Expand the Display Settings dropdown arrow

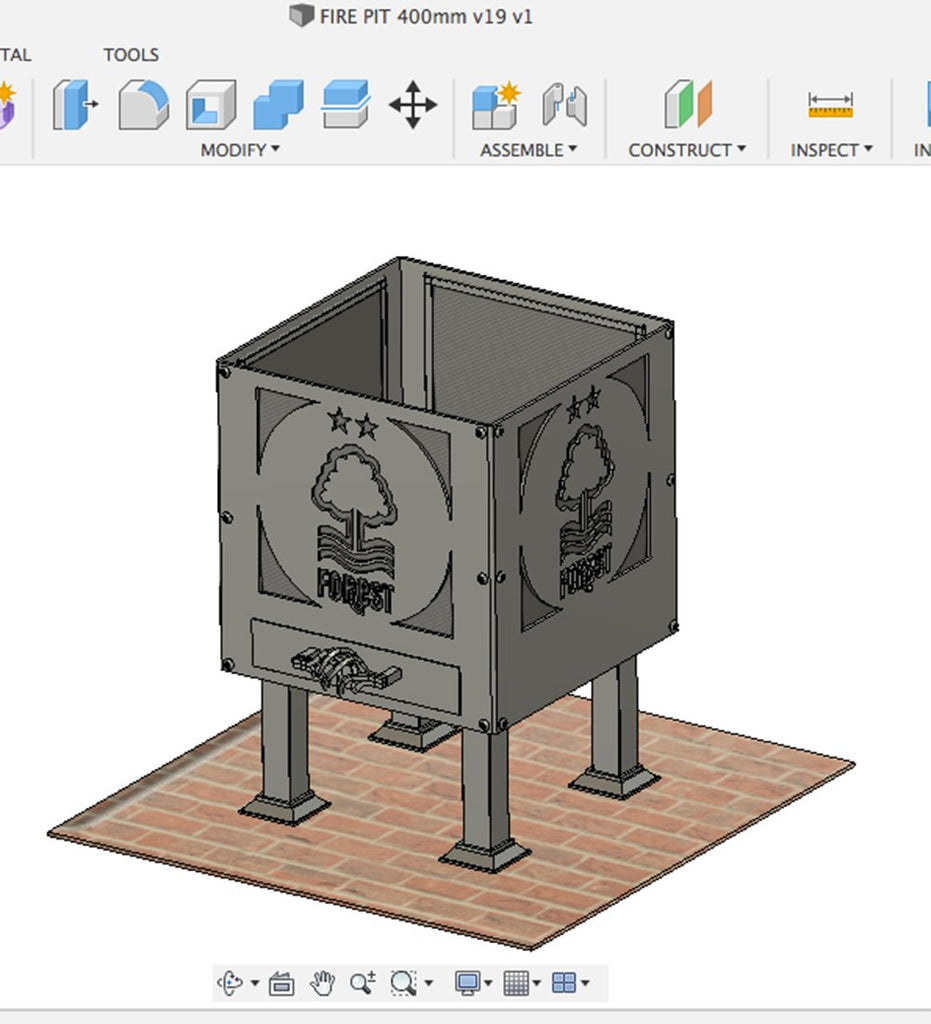click(488, 983)
